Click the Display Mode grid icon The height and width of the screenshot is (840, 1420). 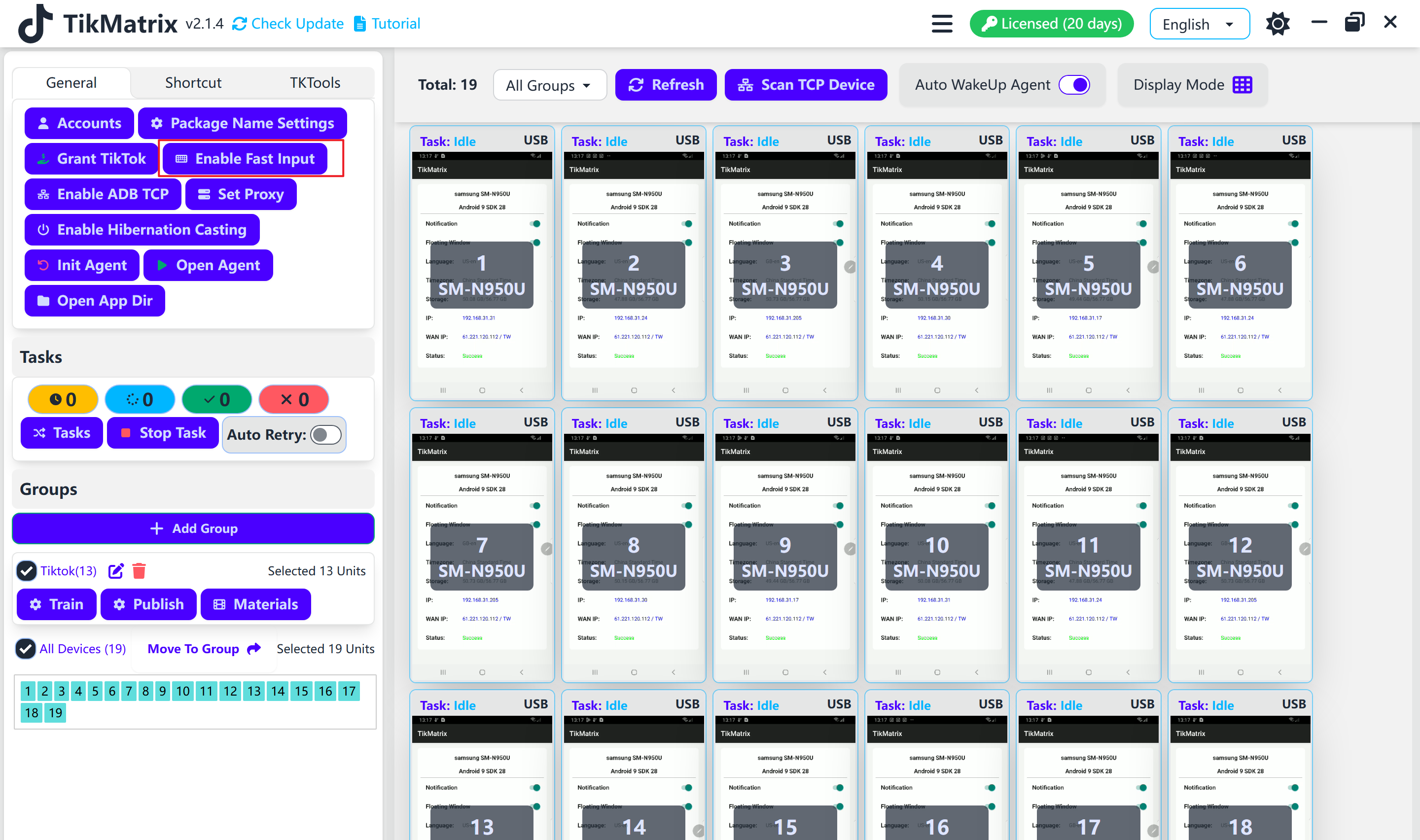[1242, 85]
